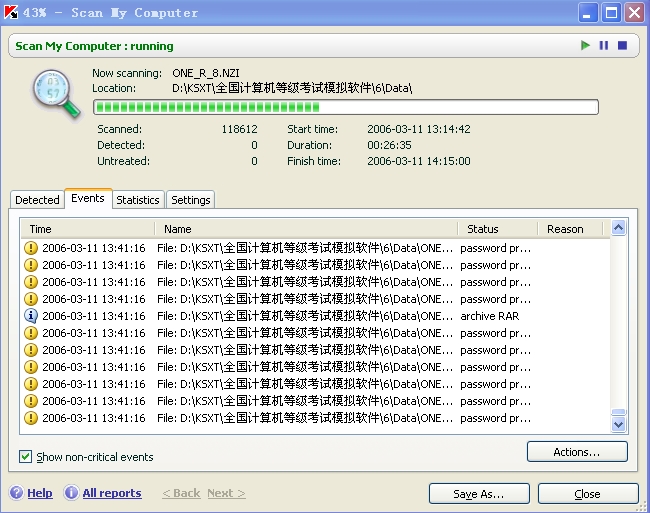Sort events by Status column header
The width and height of the screenshot is (650, 513).
498,229
